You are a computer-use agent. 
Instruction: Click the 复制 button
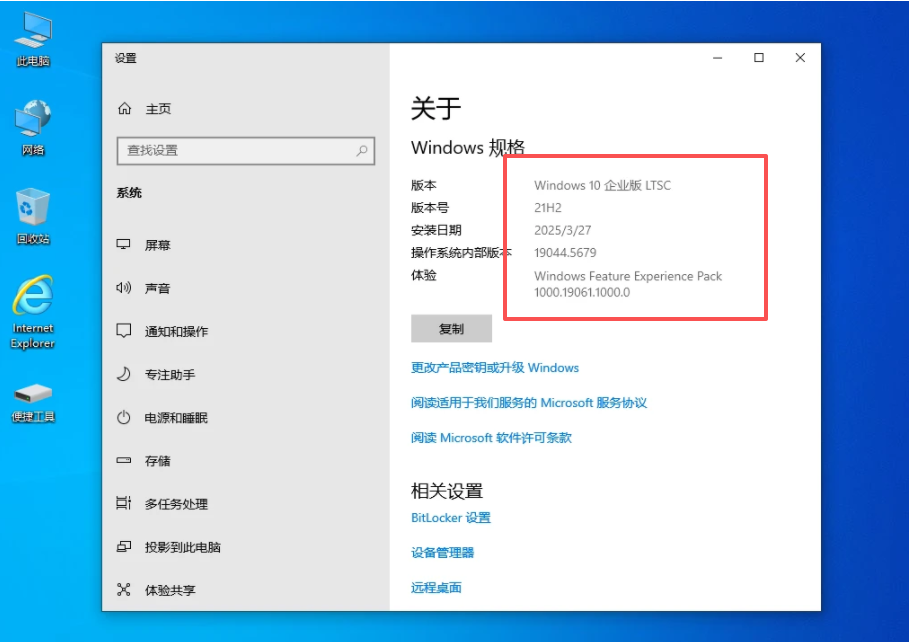pyautogui.click(x=451, y=329)
